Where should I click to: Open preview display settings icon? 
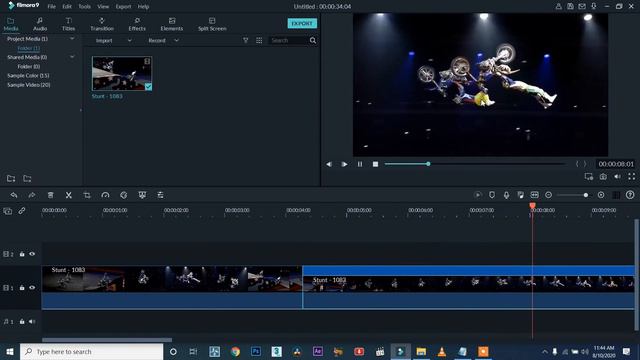(589, 176)
